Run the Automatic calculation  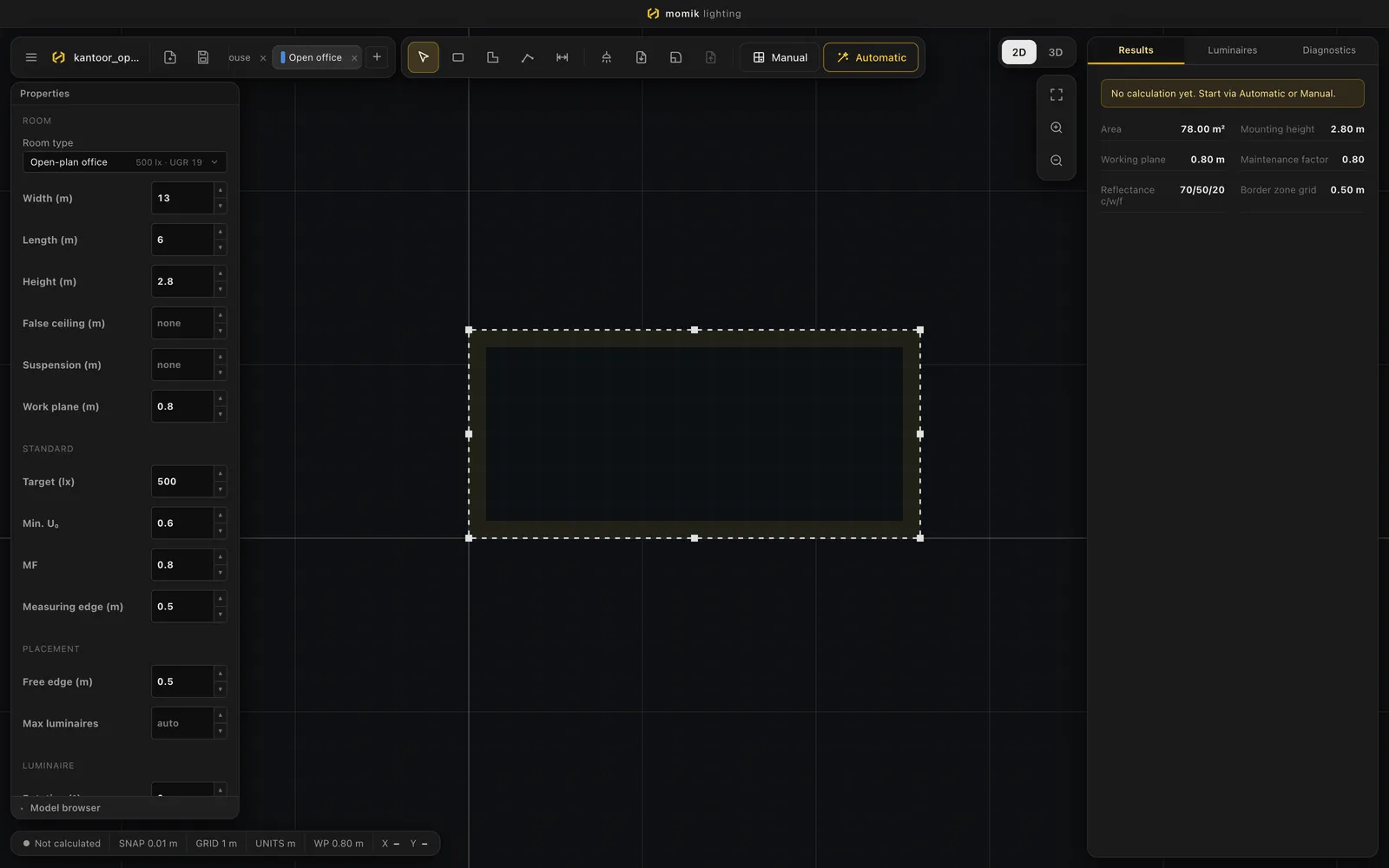pyautogui.click(x=871, y=57)
